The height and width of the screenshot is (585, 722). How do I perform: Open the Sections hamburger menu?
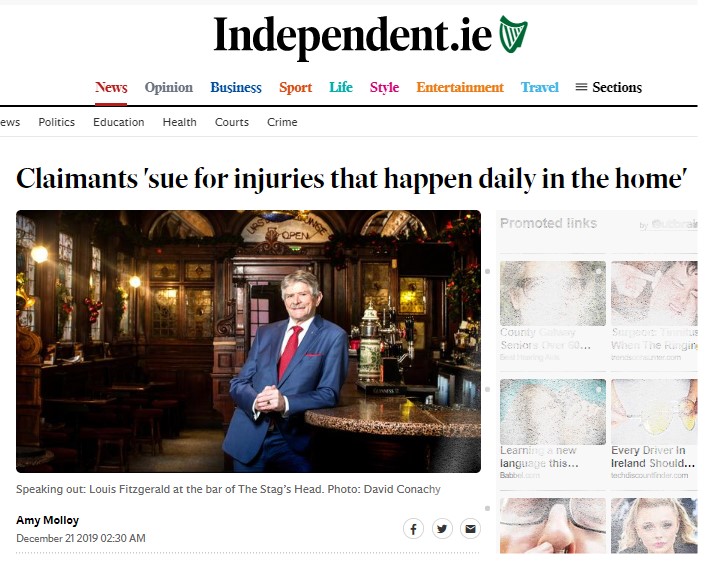tap(608, 87)
